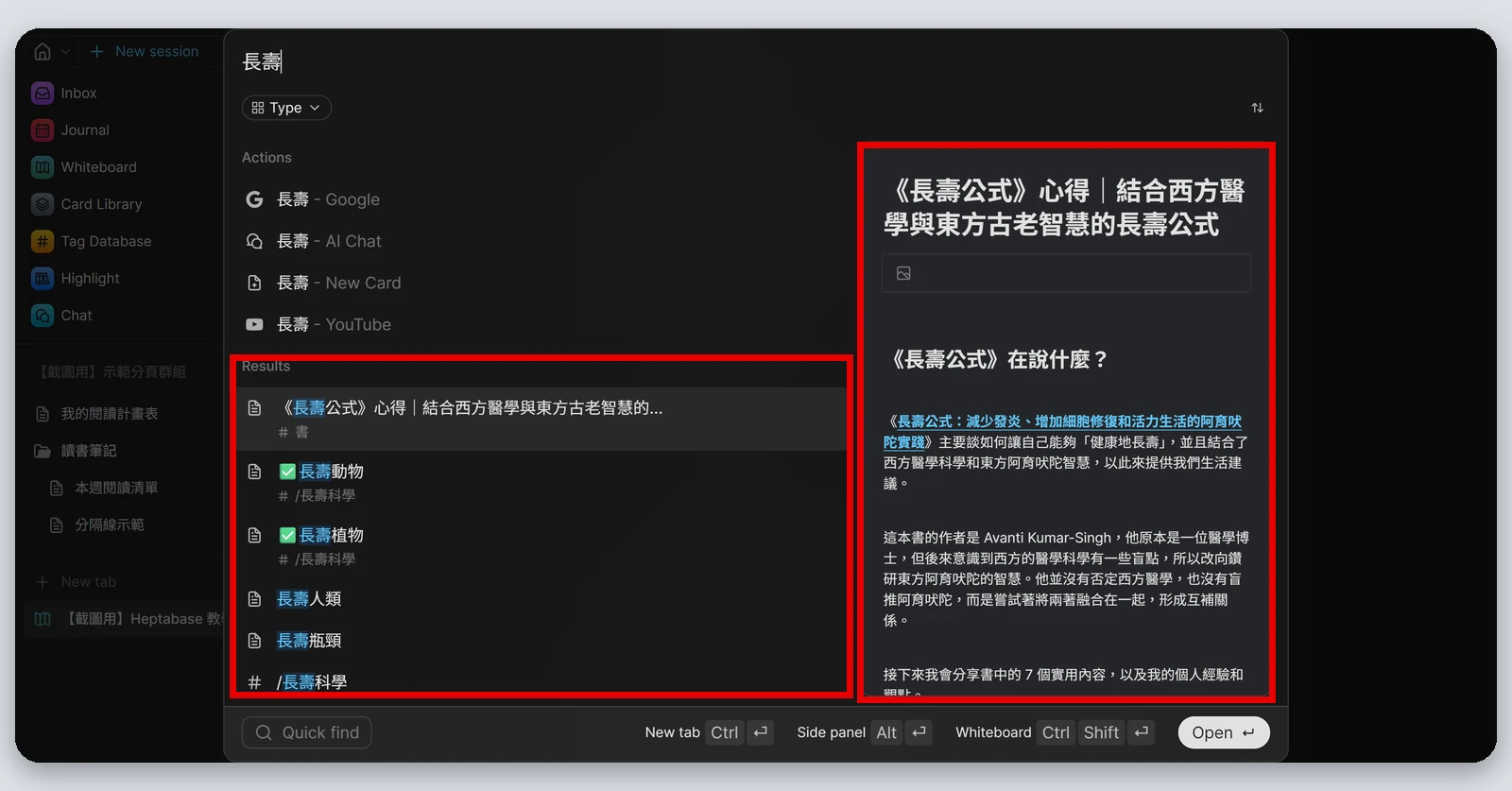The height and width of the screenshot is (791, 1512).
Task: Open Journal in the sidebar
Action: coord(85,129)
